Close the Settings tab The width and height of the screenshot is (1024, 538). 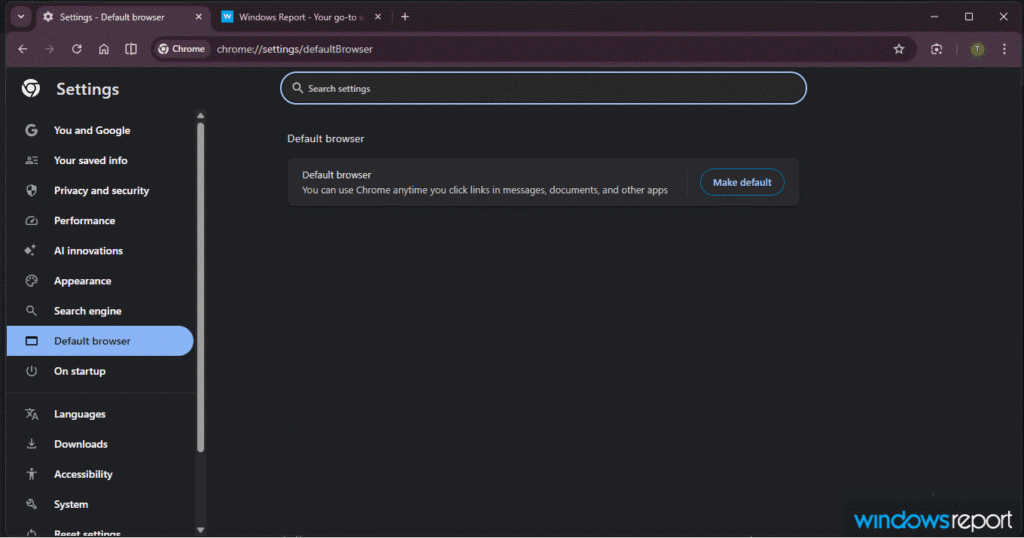coord(198,17)
